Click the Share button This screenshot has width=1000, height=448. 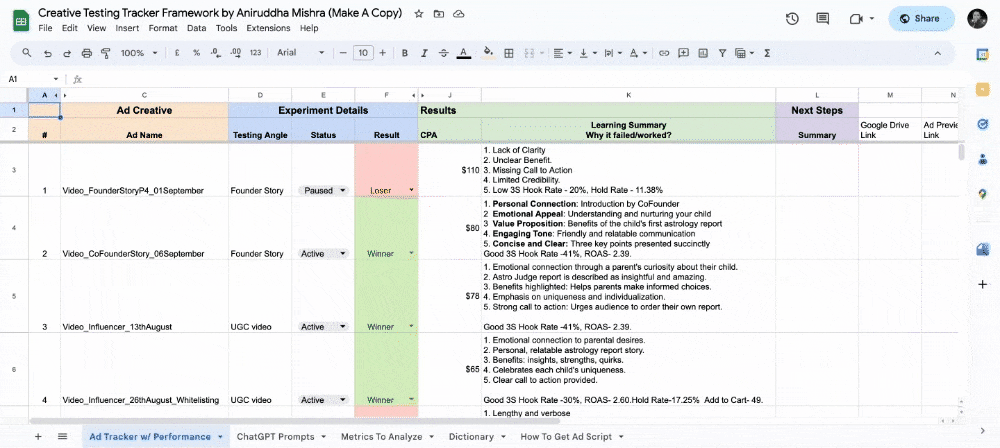click(x=921, y=19)
